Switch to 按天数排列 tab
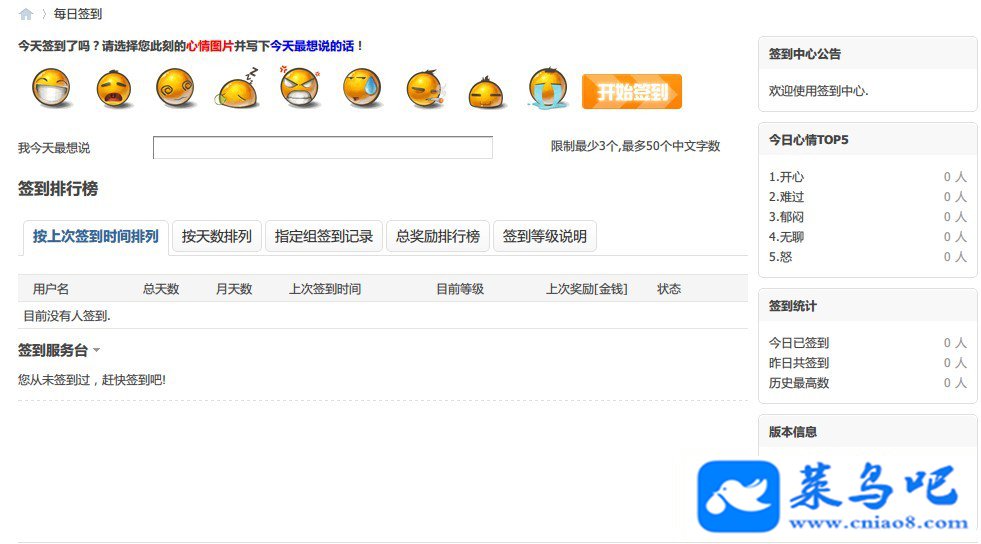 click(216, 236)
